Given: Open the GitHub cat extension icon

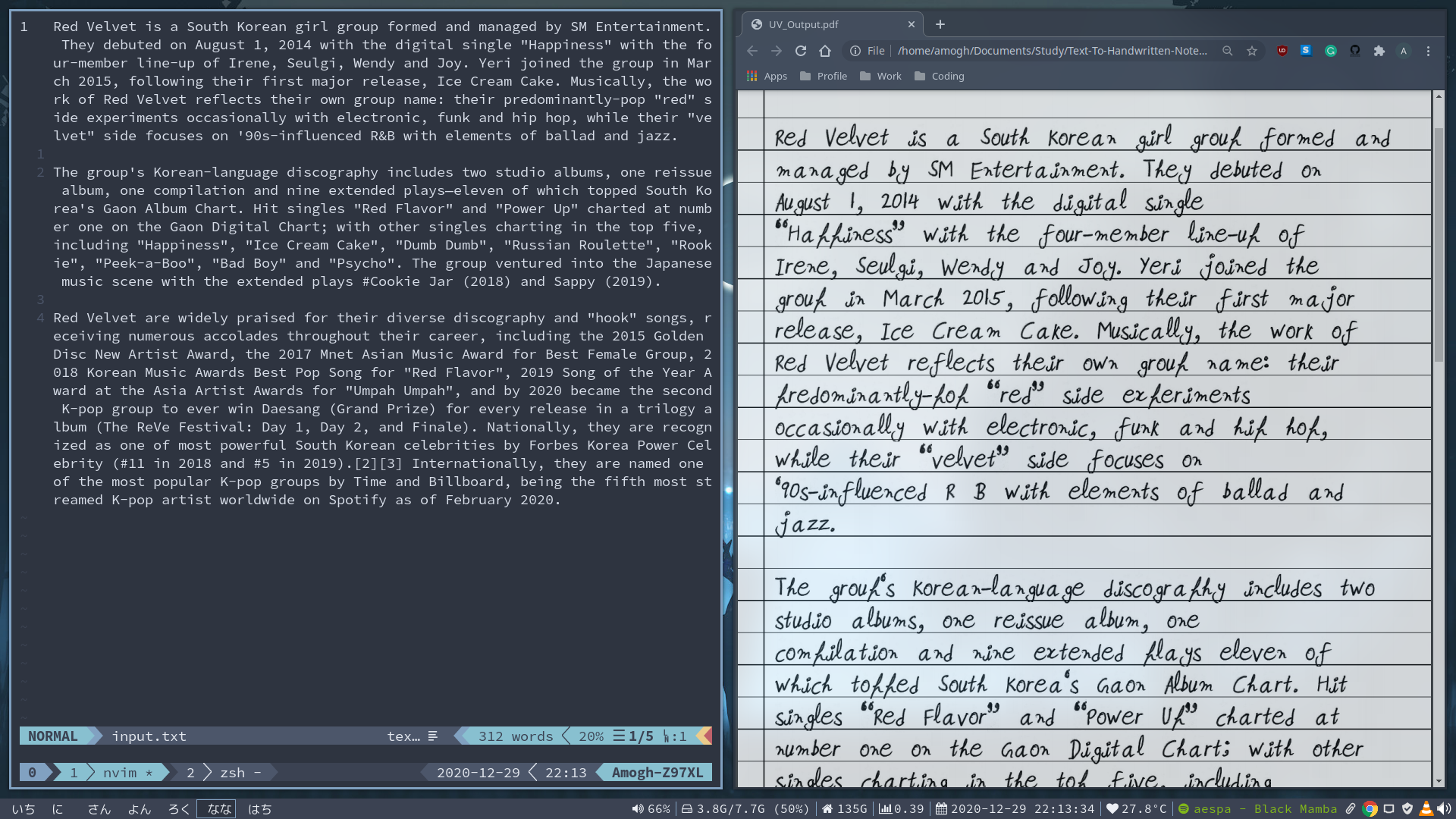Looking at the screenshot, I should pyautogui.click(x=1354, y=51).
